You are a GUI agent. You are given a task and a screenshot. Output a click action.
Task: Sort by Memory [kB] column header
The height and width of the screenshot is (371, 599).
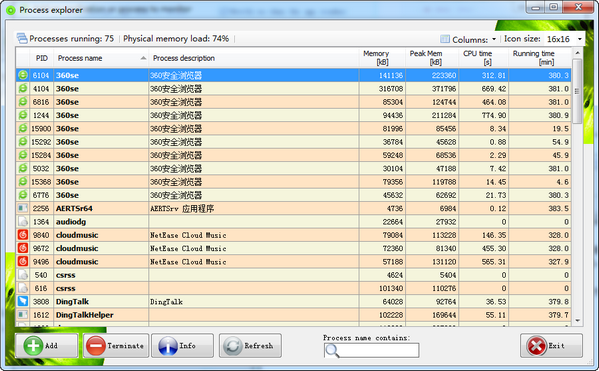[382, 58]
